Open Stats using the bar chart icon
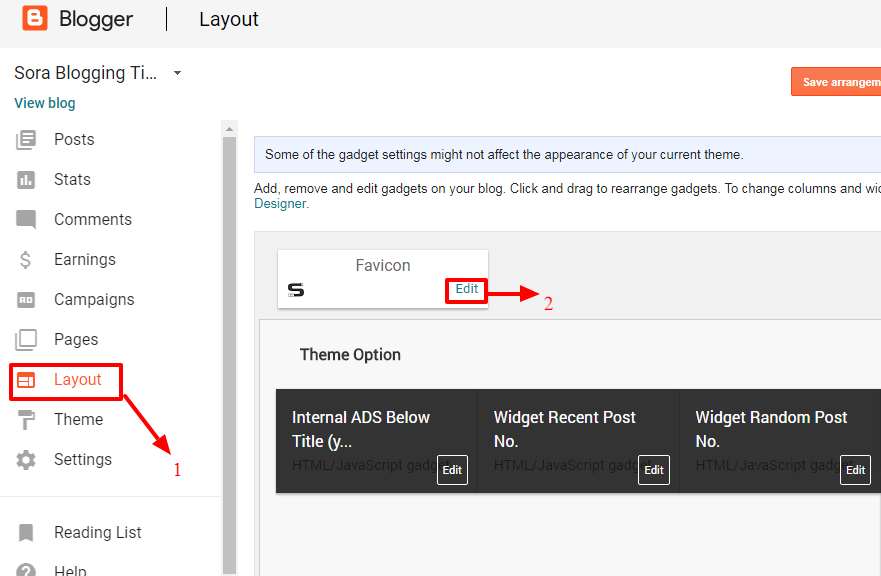This screenshot has height=576, width=881. (26, 180)
